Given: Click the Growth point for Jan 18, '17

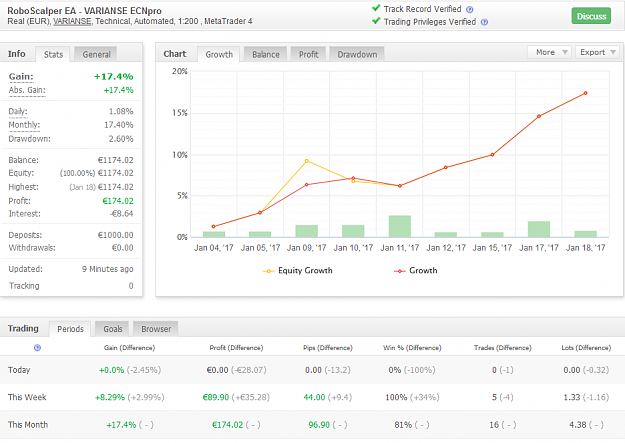Looking at the screenshot, I should coord(586,93).
